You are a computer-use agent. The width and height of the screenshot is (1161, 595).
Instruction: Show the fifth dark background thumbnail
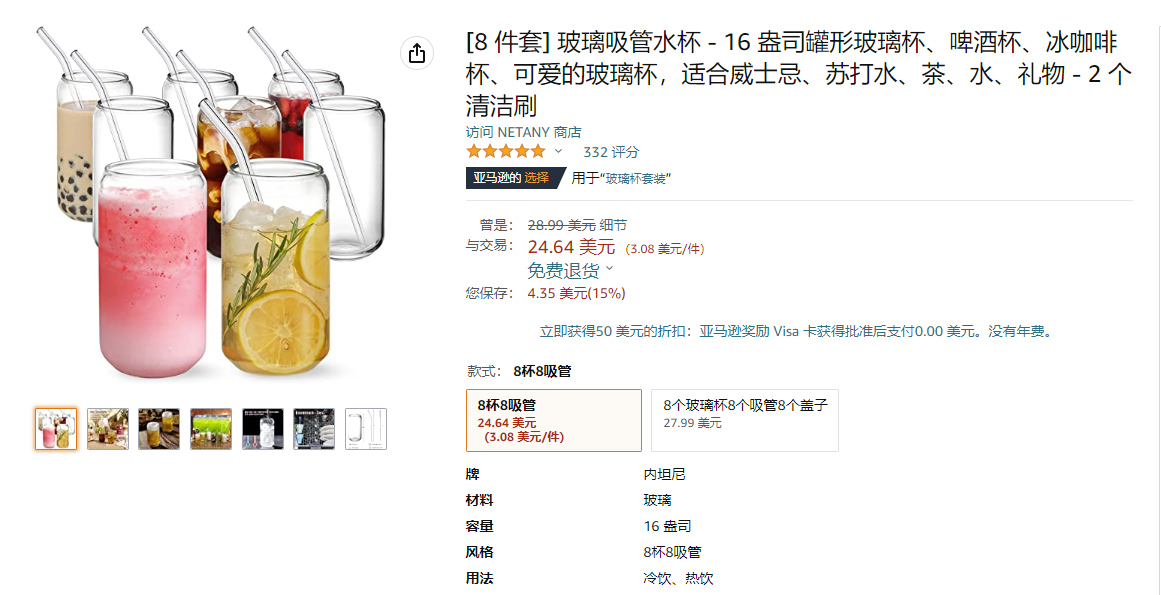click(x=263, y=428)
